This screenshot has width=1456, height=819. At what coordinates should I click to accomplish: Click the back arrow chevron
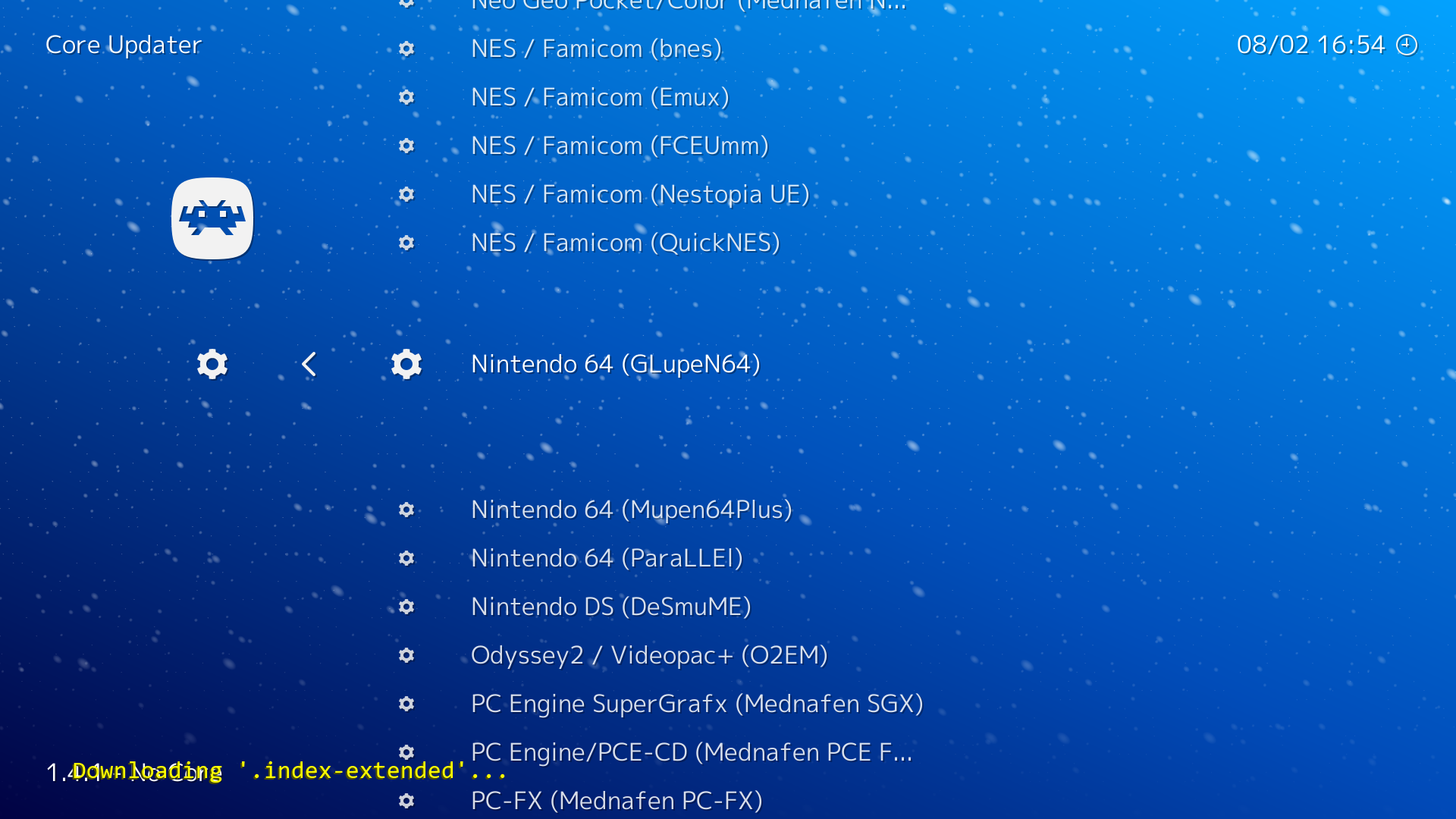tap(309, 365)
